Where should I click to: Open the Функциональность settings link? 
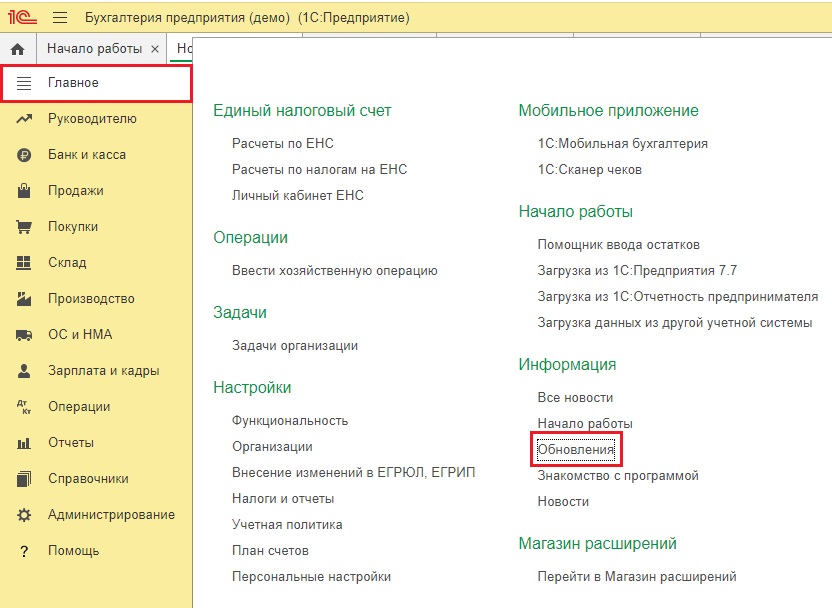click(290, 421)
